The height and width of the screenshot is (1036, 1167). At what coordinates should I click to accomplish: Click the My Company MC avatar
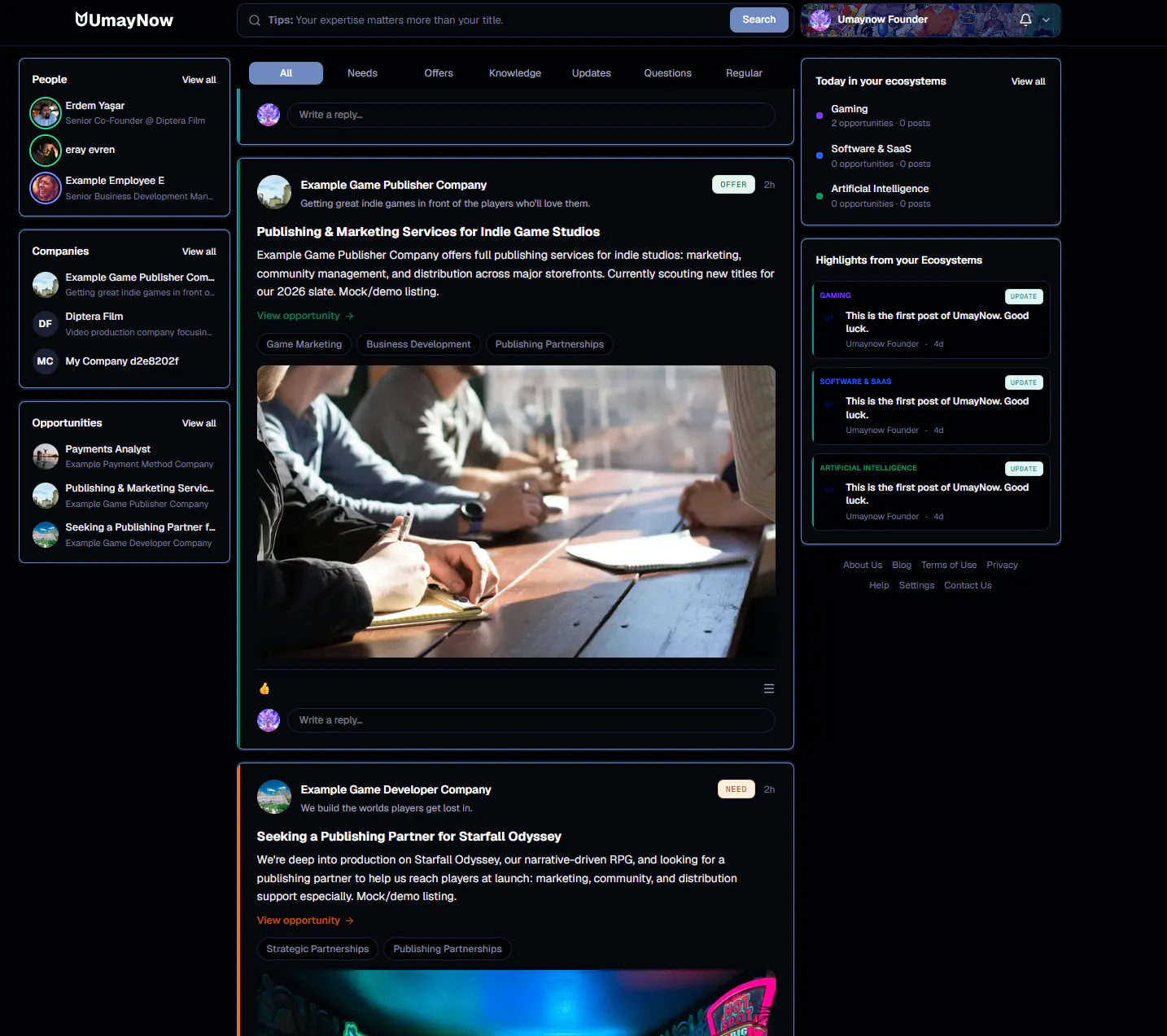click(x=46, y=361)
